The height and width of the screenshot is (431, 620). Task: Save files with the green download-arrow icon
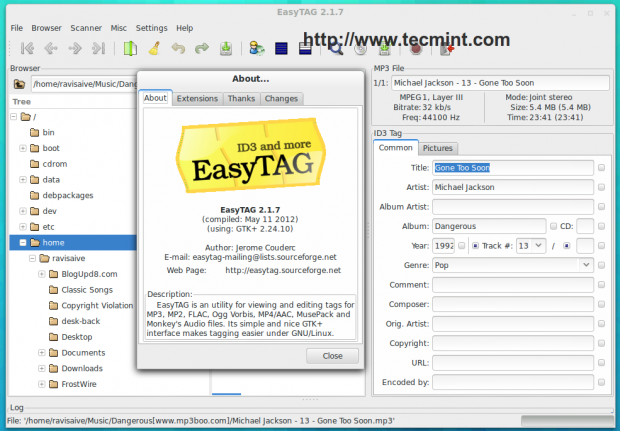pos(226,49)
